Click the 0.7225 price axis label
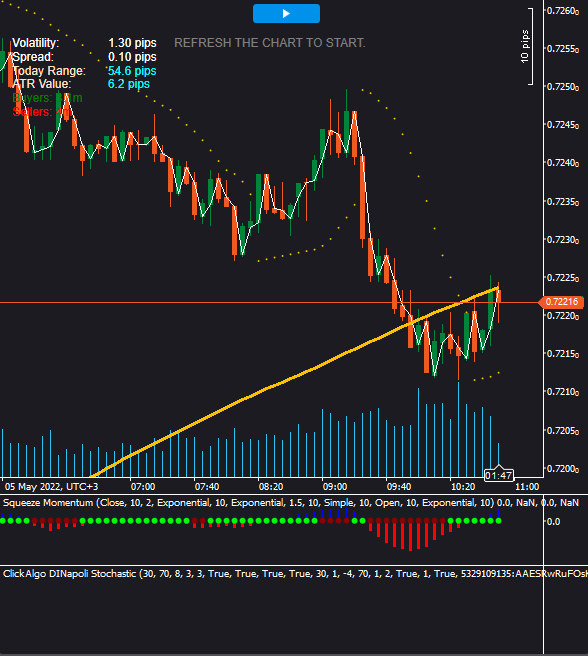This screenshot has height=656, width=588. 563,278
